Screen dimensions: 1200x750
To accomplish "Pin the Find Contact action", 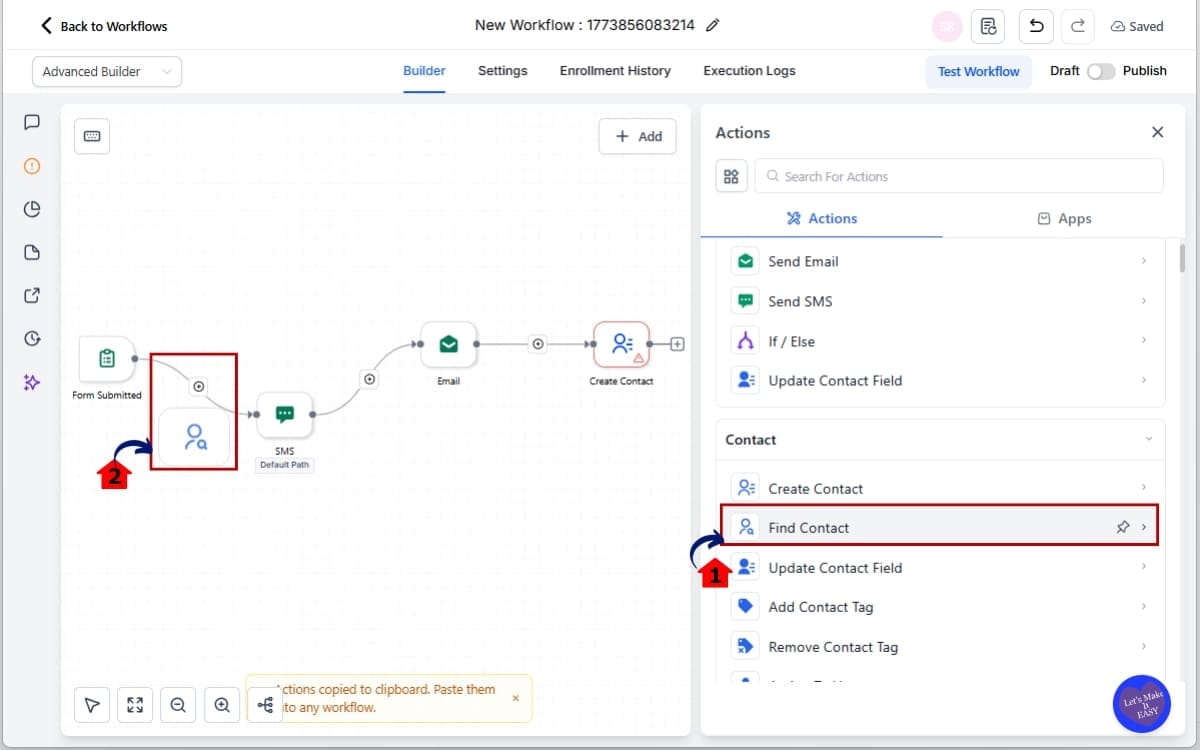I will tap(1123, 528).
